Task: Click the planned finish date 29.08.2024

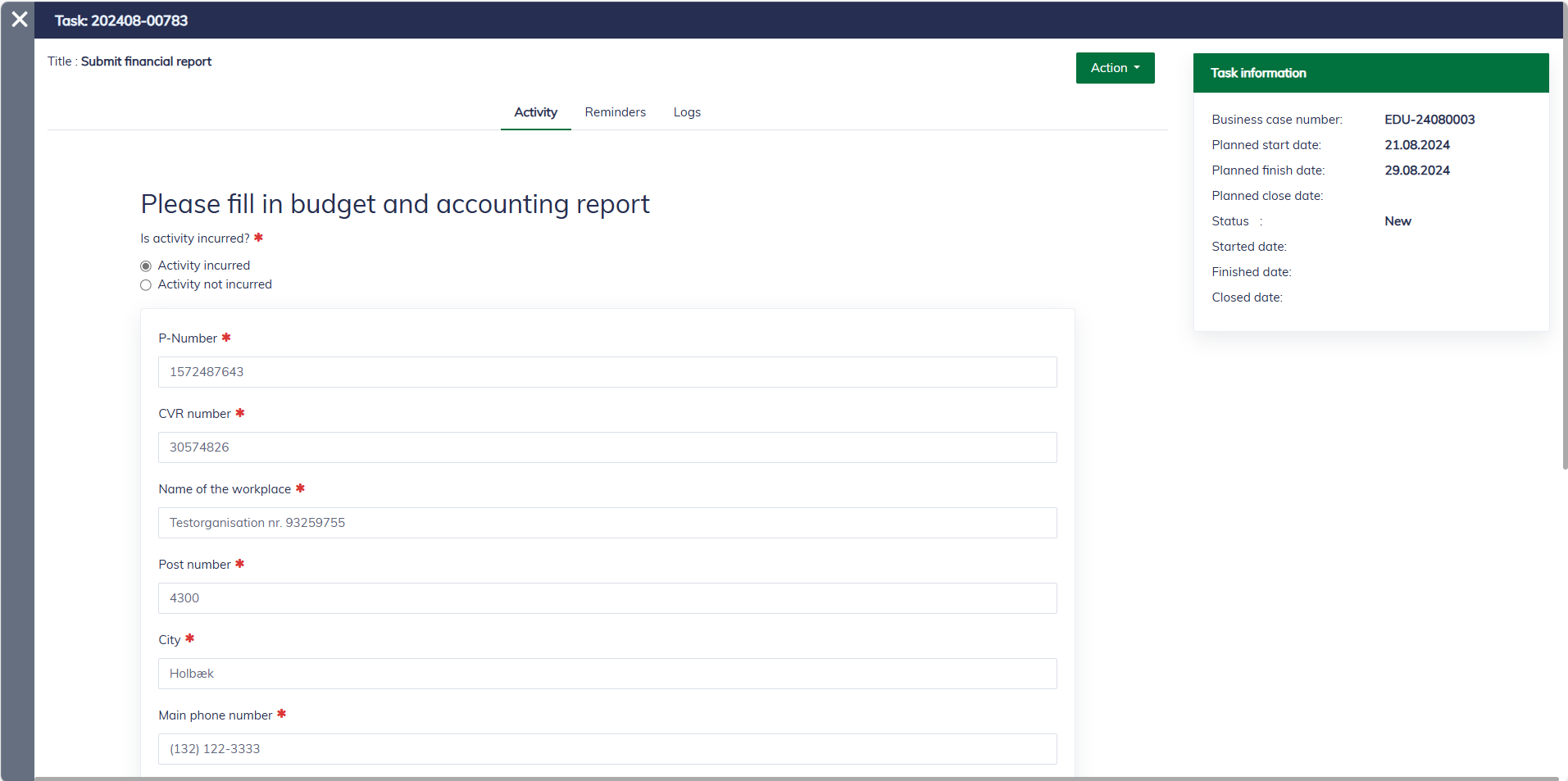Action: [x=1417, y=170]
